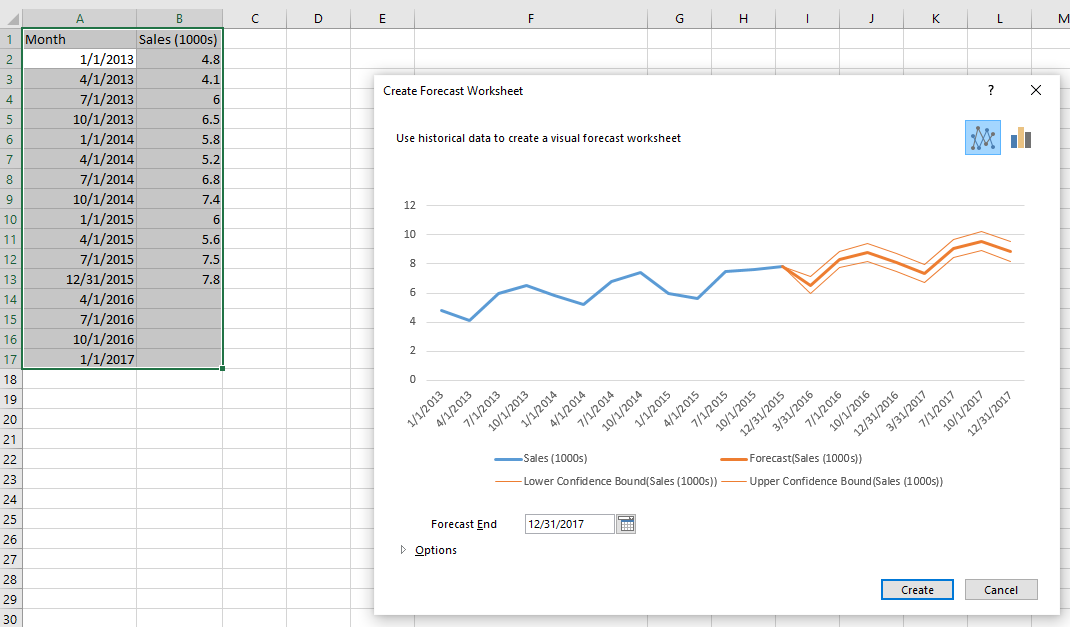Select the sales value 5.8
The height and width of the screenshot is (627, 1070).
click(179, 139)
